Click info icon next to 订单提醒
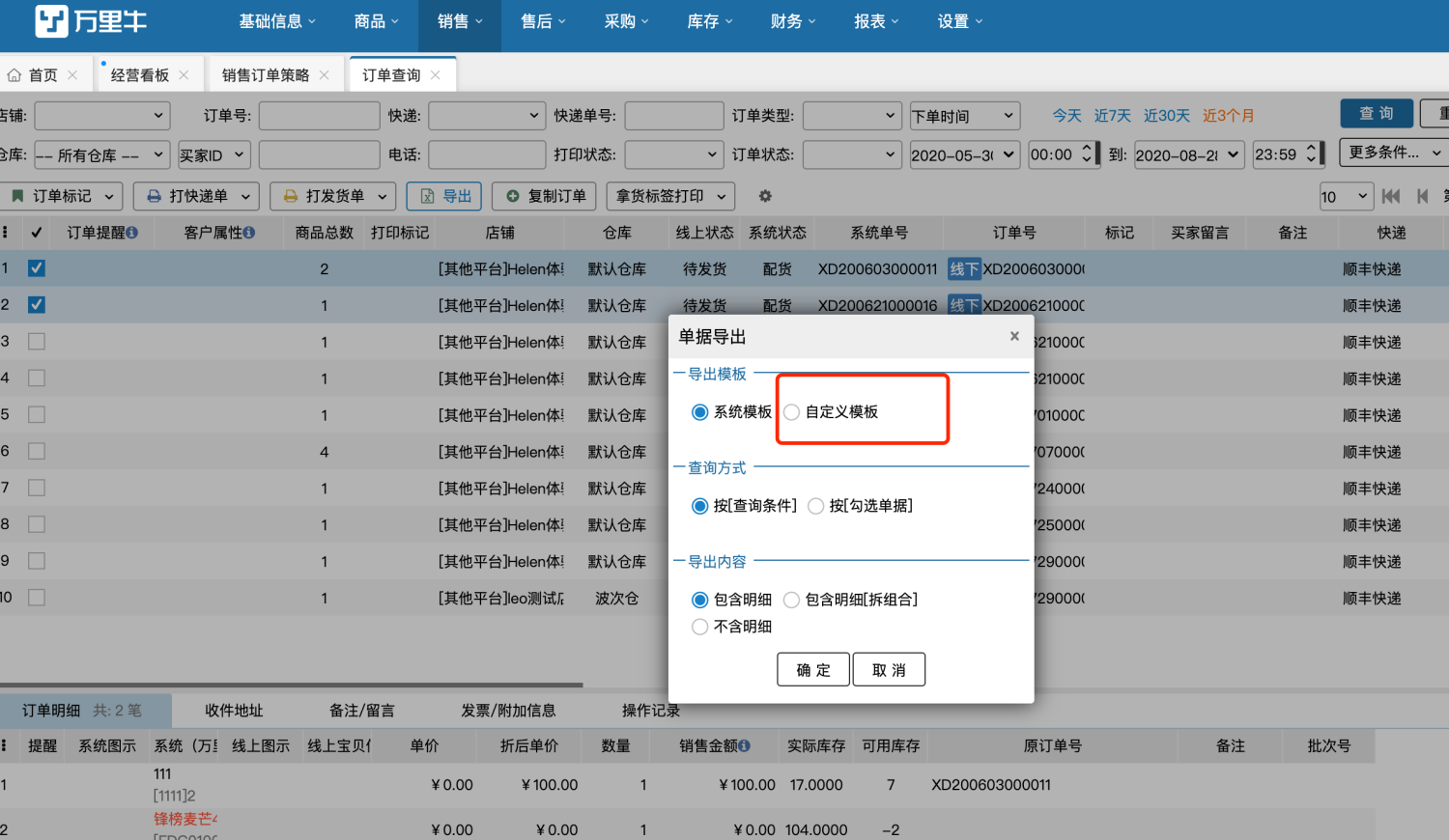The width and height of the screenshot is (1449, 840). 132,233
